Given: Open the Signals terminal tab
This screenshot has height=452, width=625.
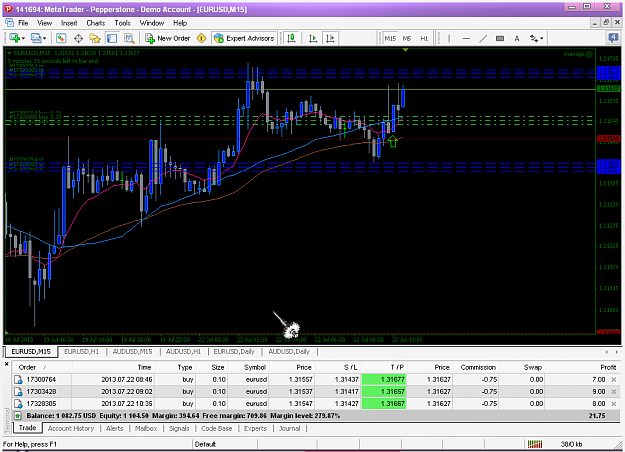Looking at the screenshot, I should 179,428.
